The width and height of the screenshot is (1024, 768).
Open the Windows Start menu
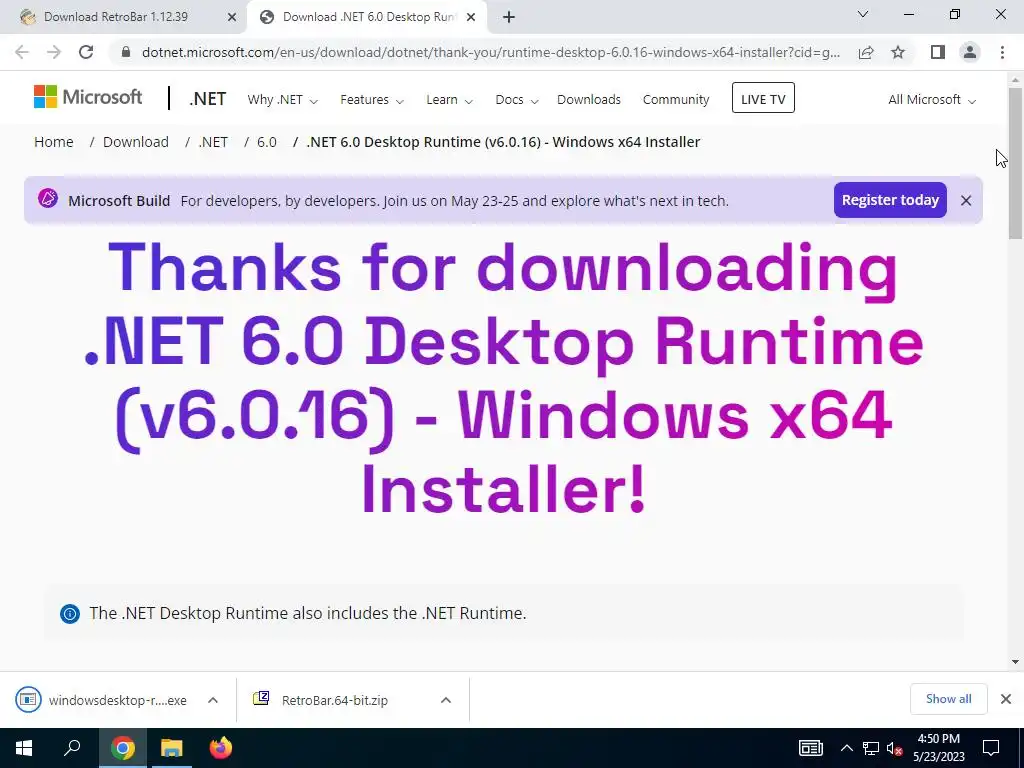pyautogui.click(x=24, y=748)
